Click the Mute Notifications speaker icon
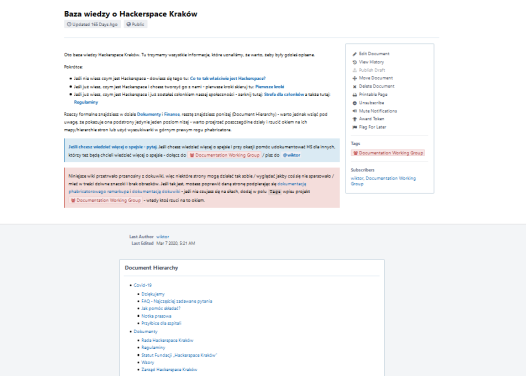Screen dimensions: 526x376 (x=355, y=111)
